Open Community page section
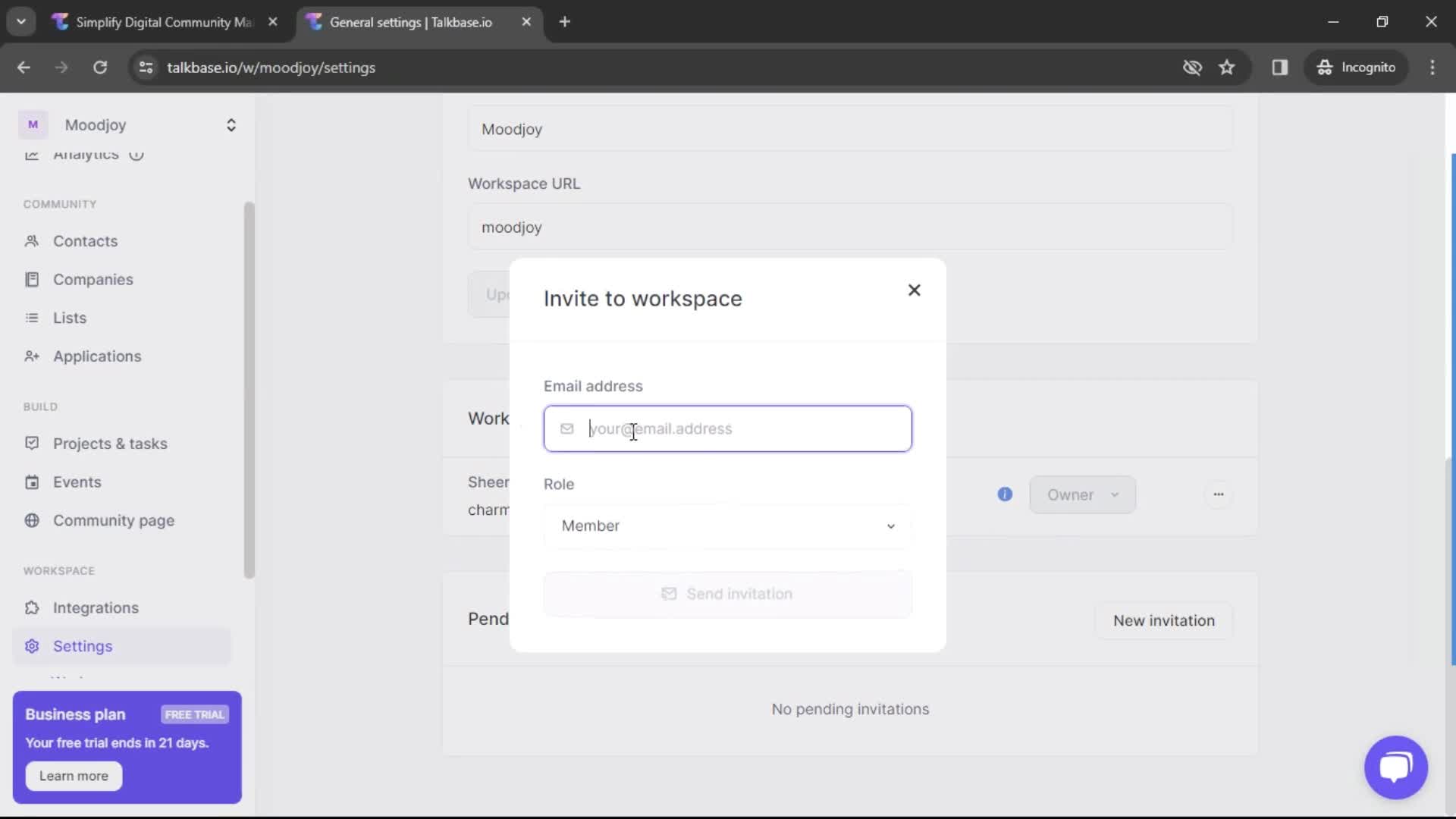The image size is (1456, 819). [x=113, y=520]
